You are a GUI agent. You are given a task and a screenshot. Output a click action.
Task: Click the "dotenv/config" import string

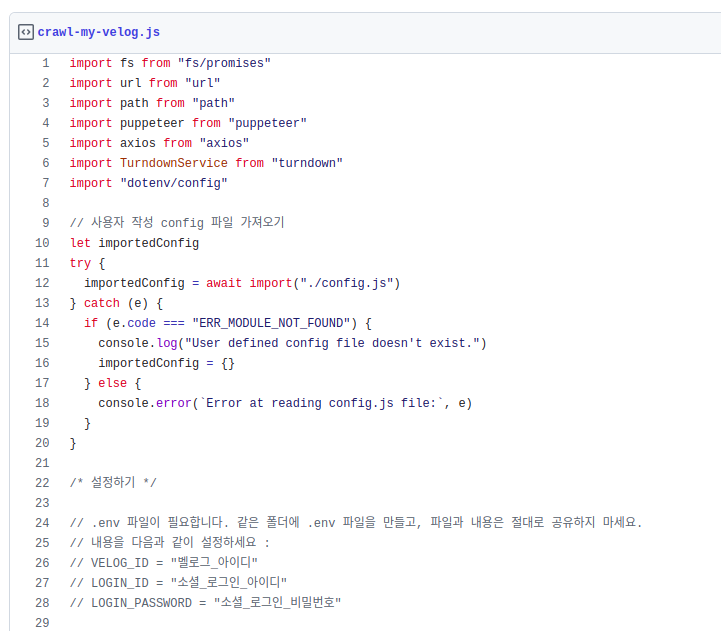(x=174, y=183)
